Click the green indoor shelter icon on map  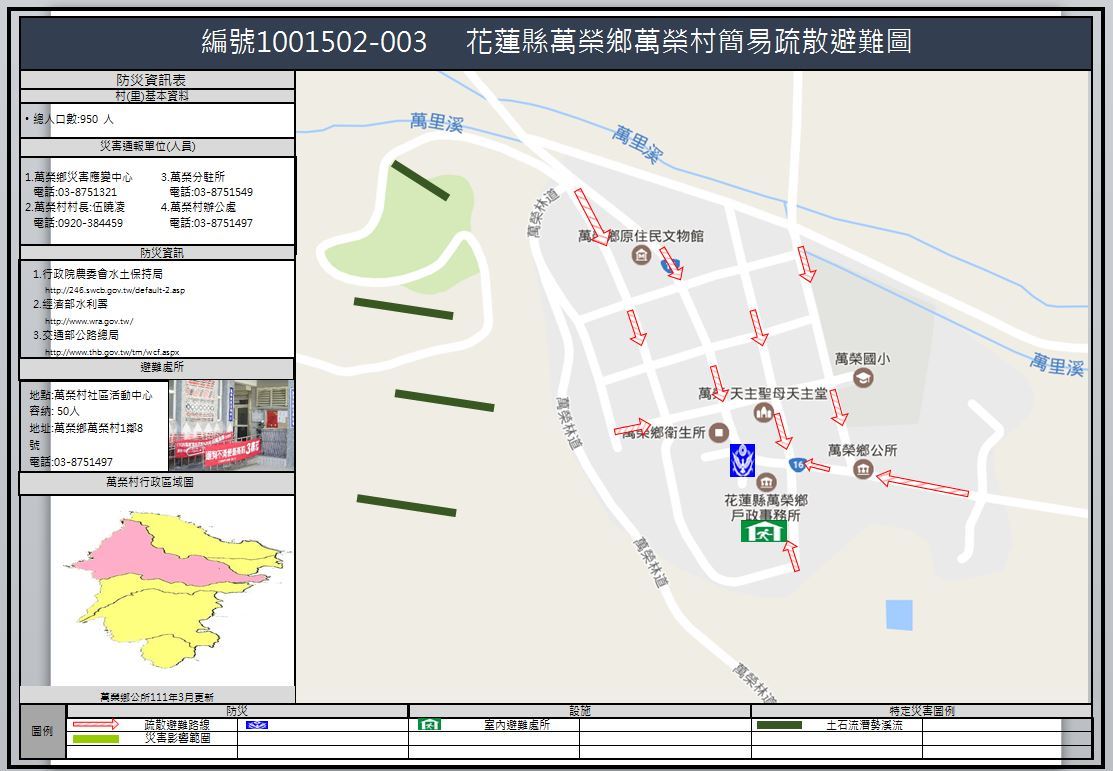761,531
